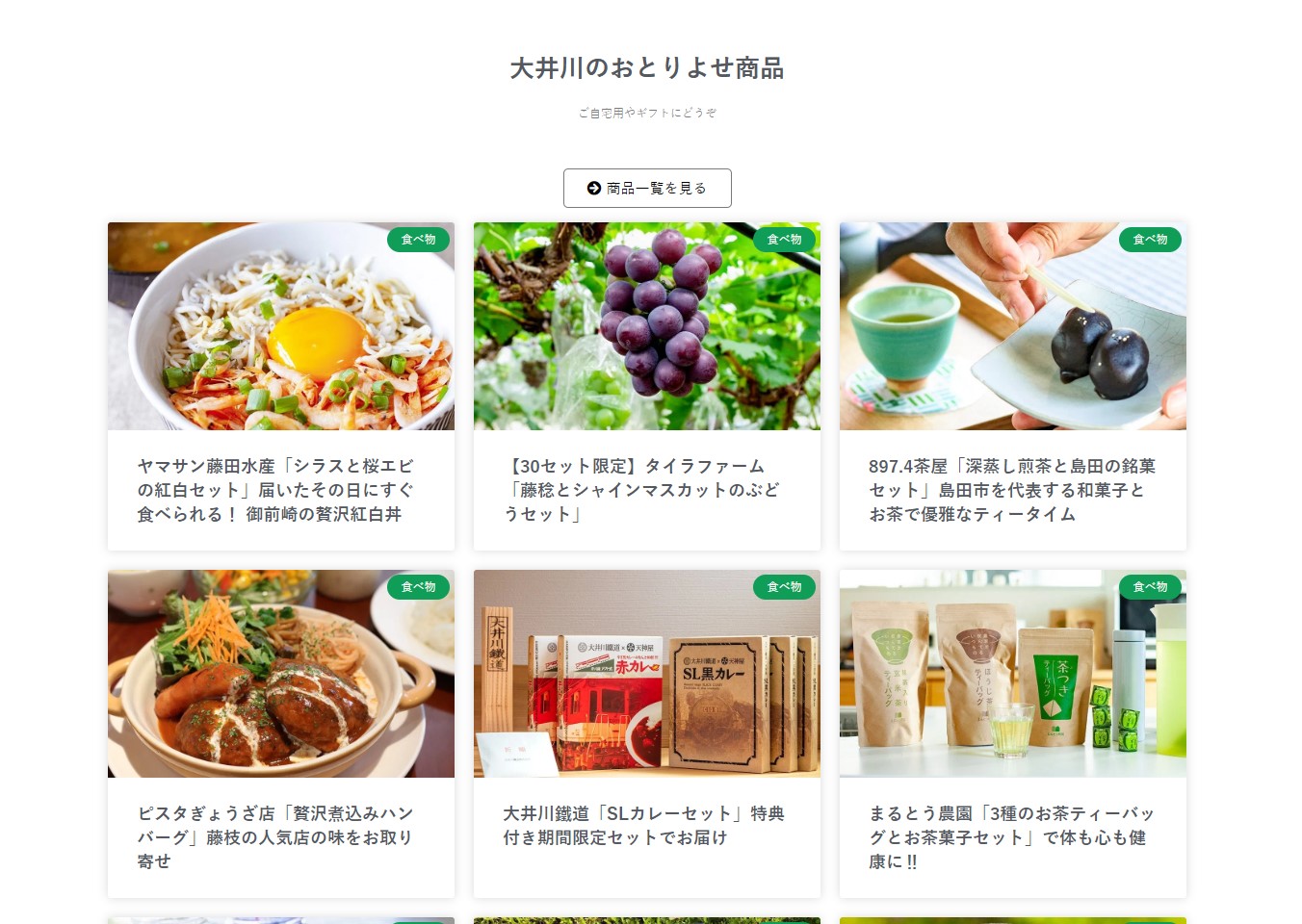
Task: Click 食べ物 tag on shirasu bowl card
Action: [418, 240]
